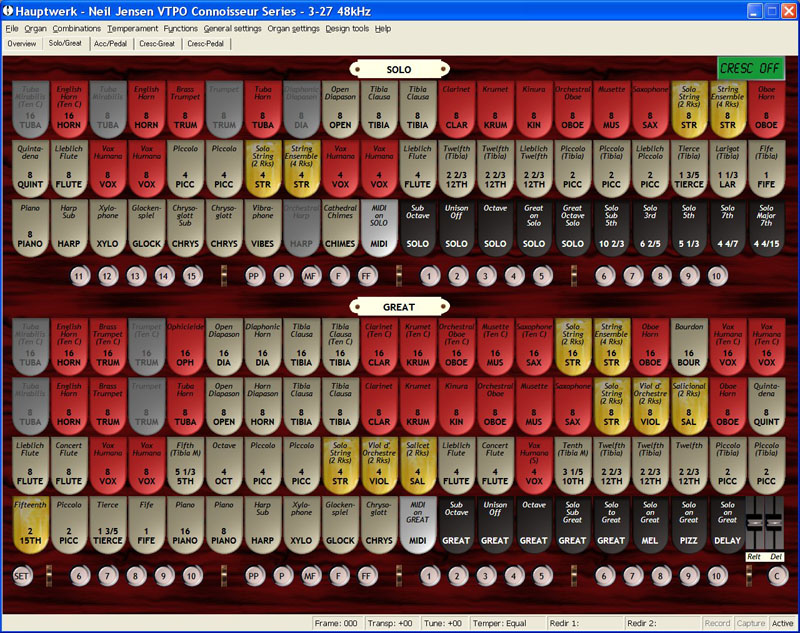Toggle the Great Bourdon 16 BOUR stop
Image resolution: width=800 pixels, height=633 pixels.
[689, 346]
